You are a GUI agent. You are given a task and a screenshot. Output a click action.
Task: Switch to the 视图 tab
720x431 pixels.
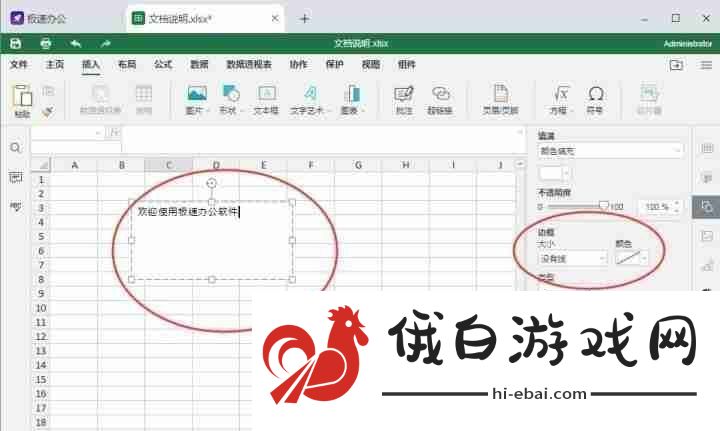point(371,65)
